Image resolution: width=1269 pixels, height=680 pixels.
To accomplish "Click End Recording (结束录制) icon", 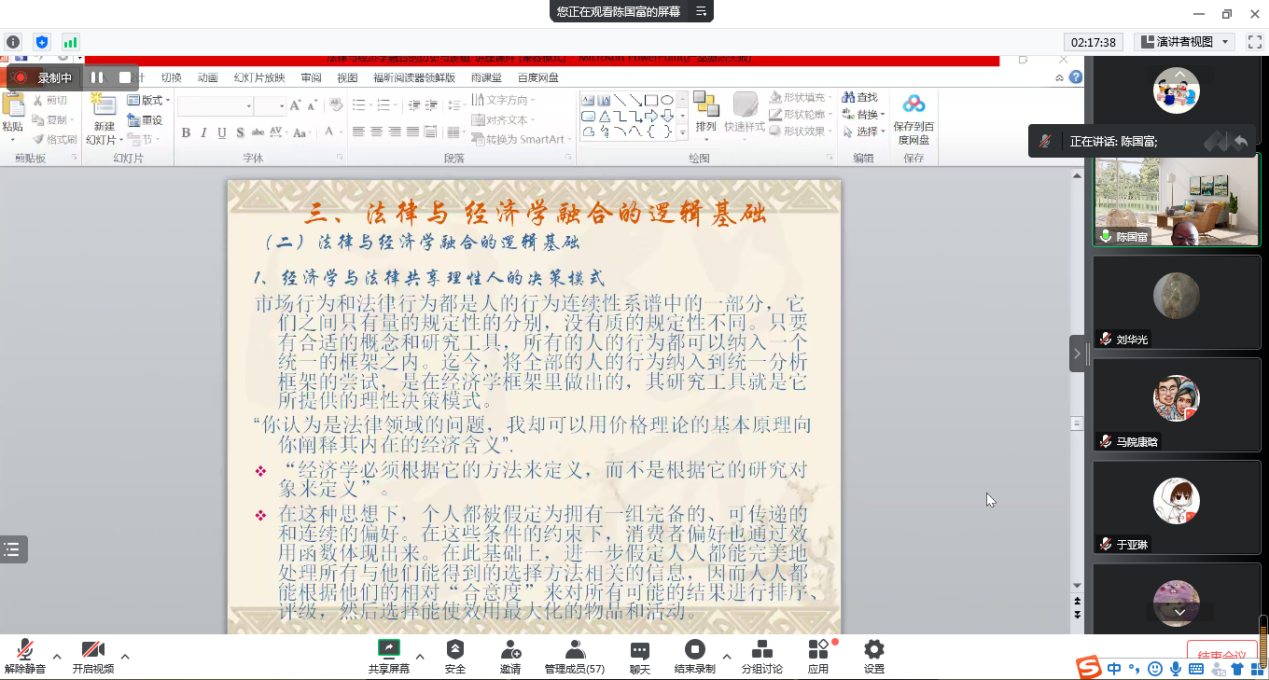I will (x=694, y=655).
